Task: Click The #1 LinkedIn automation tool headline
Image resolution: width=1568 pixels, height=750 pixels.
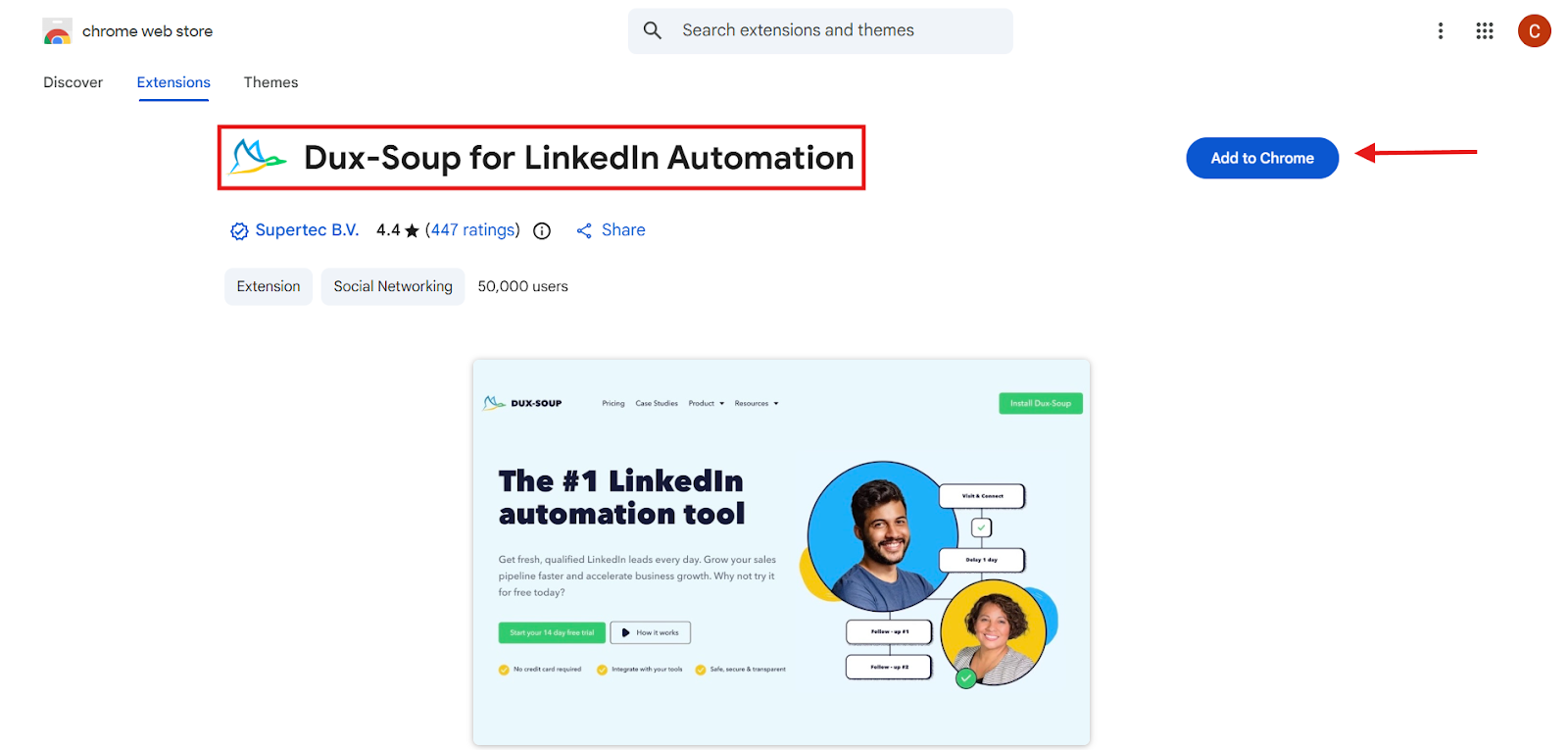Action: point(621,497)
